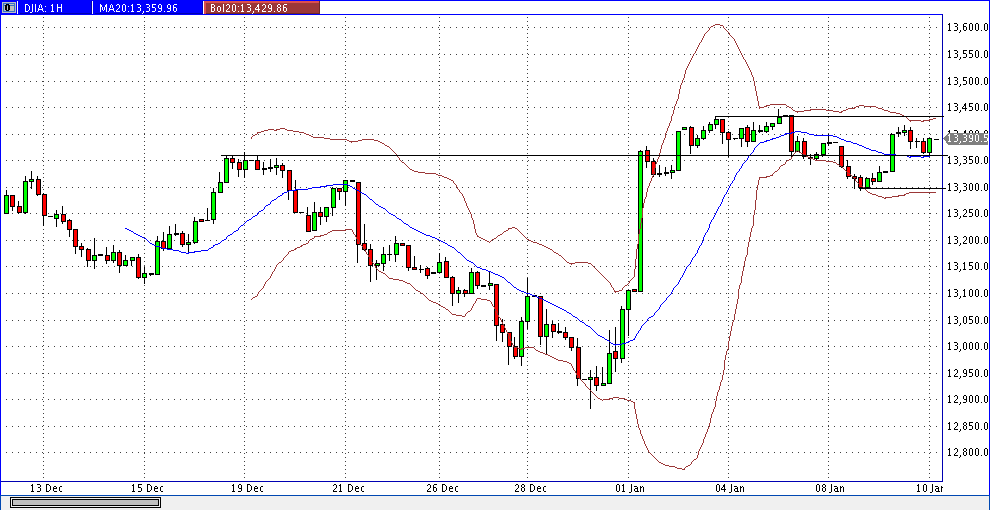The width and height of the screenshot is (990, 510).
Task: Click the 13,600 price axis label
Action: tap(966, 27)
